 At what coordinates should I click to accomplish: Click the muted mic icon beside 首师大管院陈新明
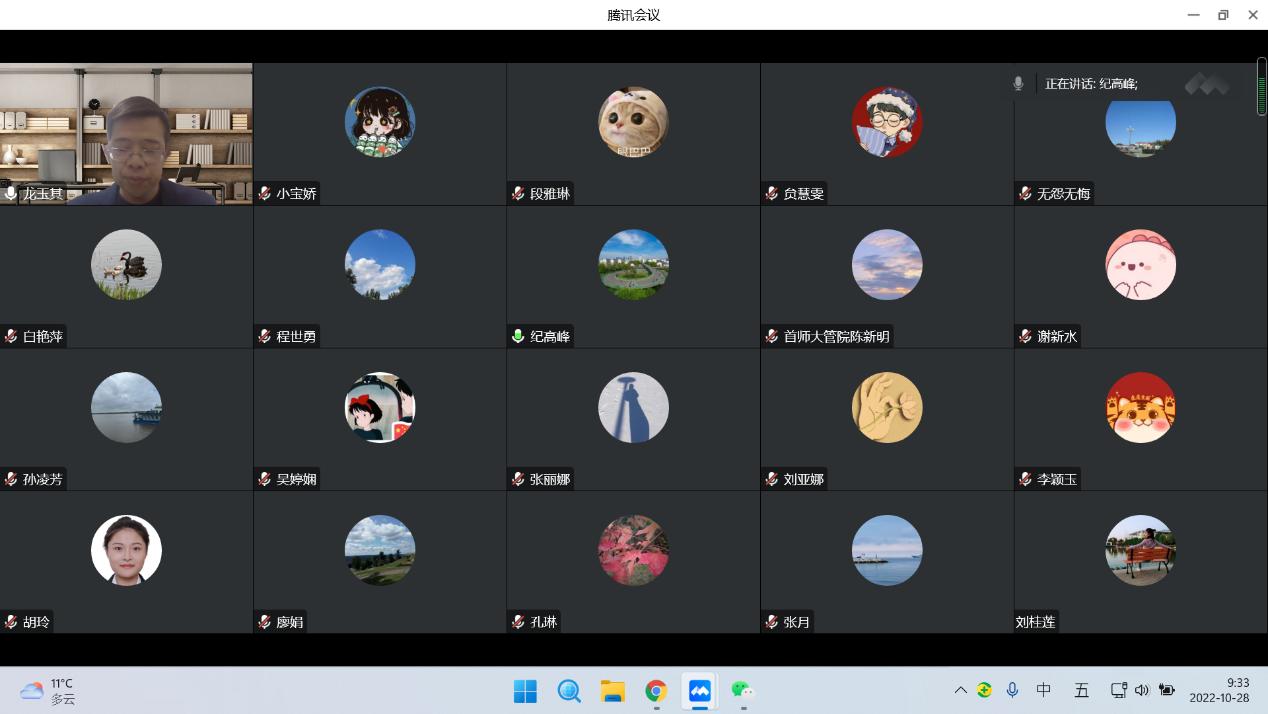pos(772,337)
